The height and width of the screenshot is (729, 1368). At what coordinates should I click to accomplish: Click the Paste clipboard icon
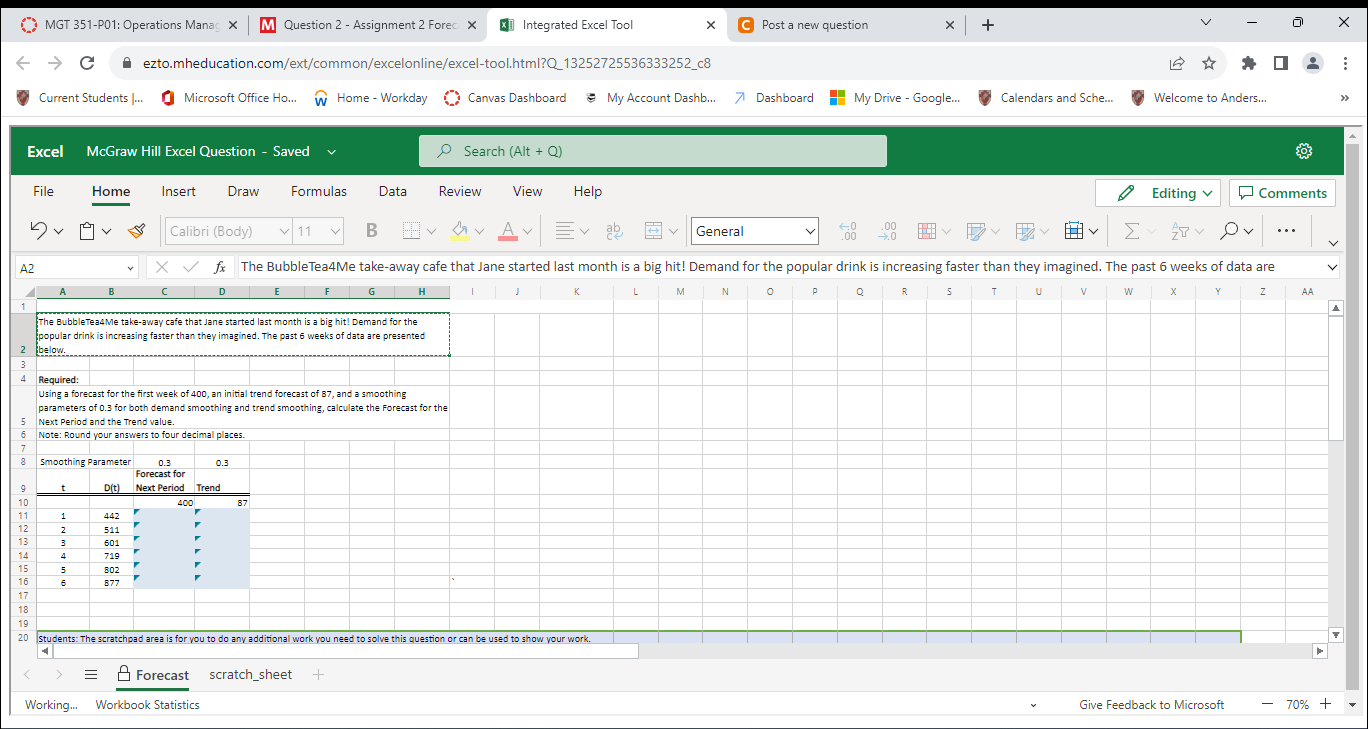[x=88, y=231]
